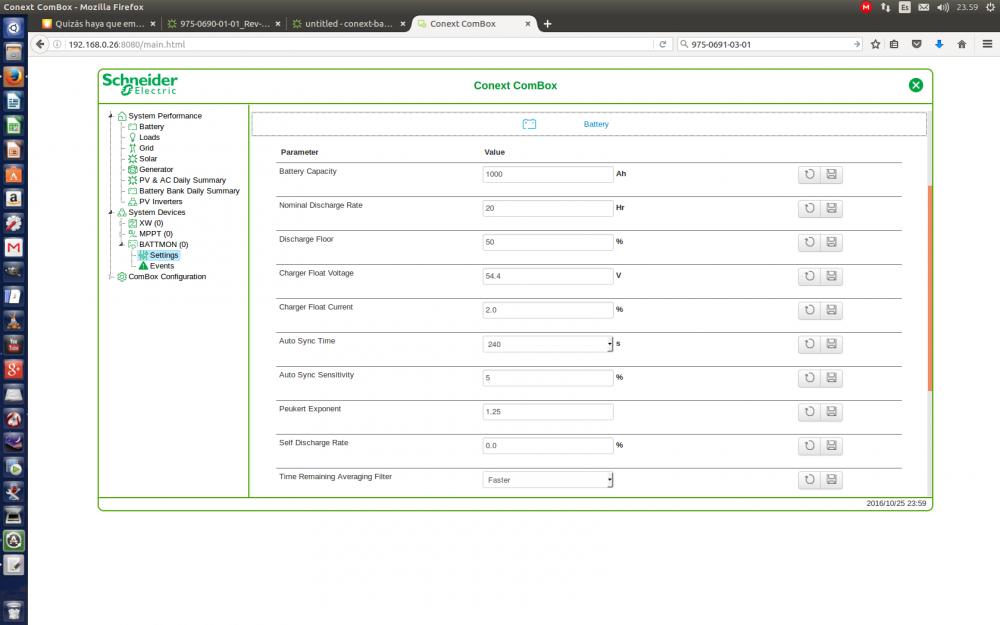Open Battery Bank Daily Summary

point(189,191)
